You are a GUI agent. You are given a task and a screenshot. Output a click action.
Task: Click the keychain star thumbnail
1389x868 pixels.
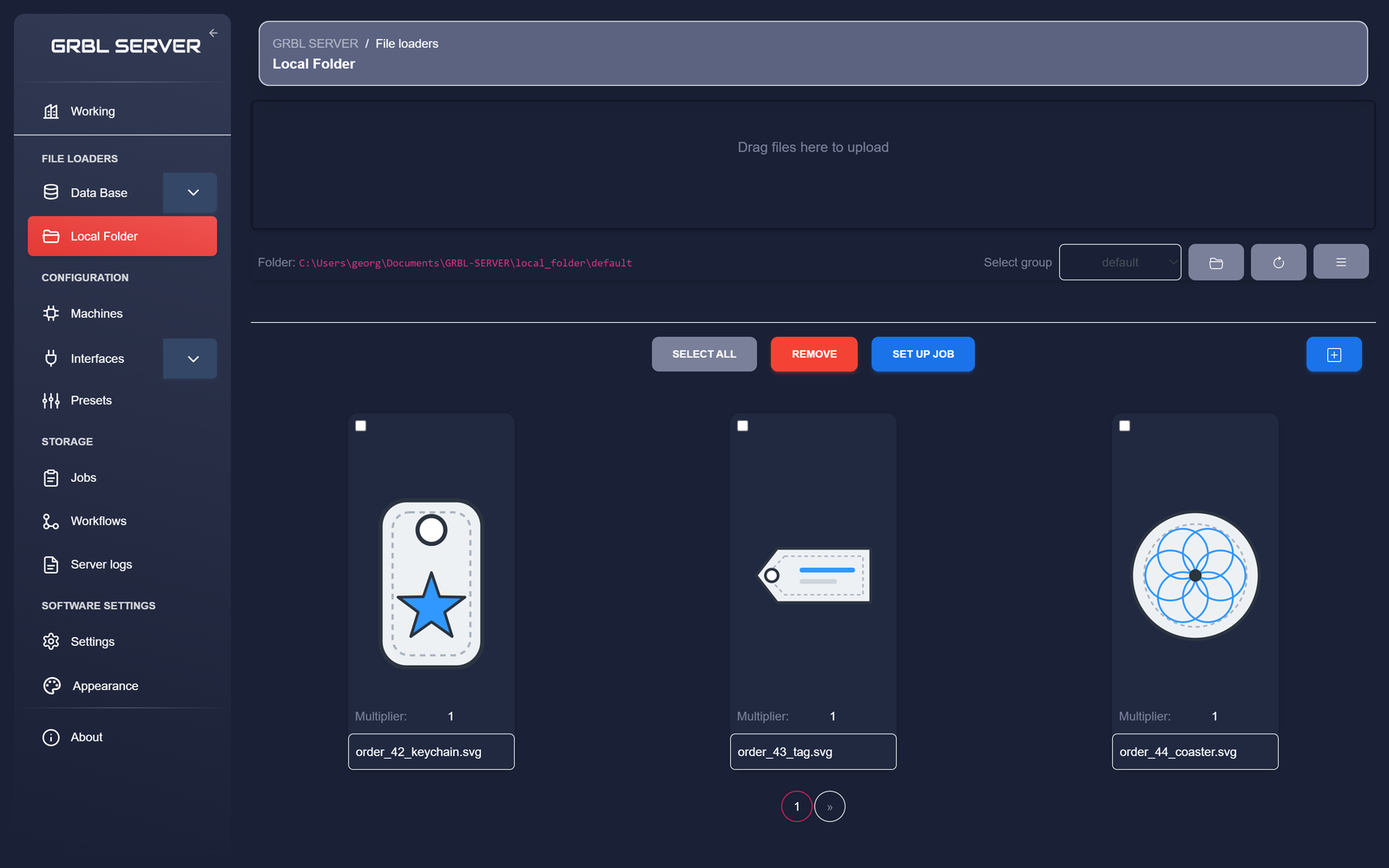pos(431,583)
